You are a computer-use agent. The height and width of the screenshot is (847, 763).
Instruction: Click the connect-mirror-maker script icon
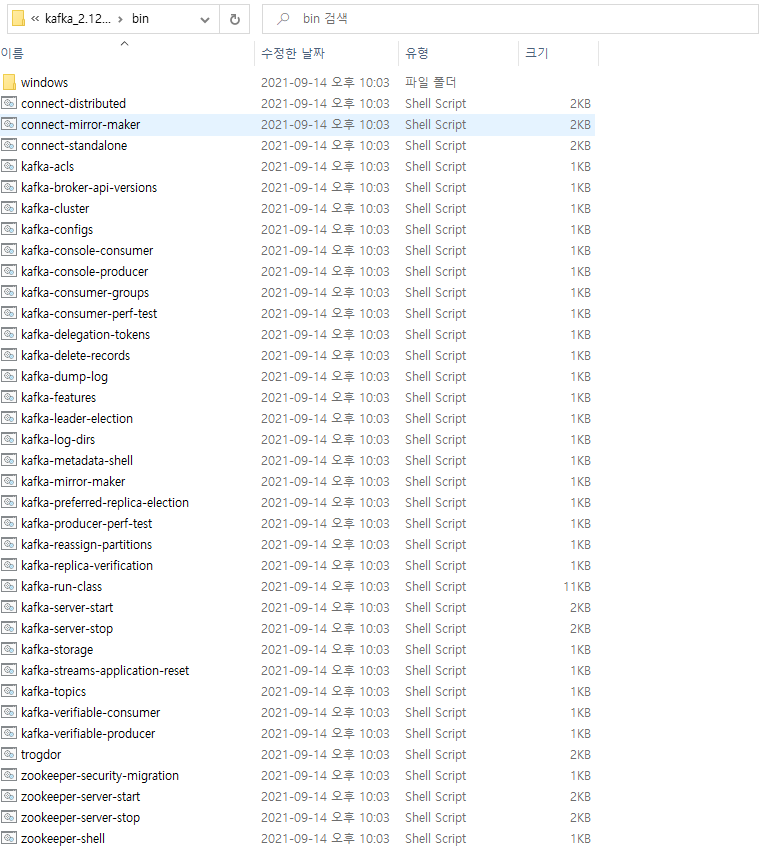click(9, 124)
